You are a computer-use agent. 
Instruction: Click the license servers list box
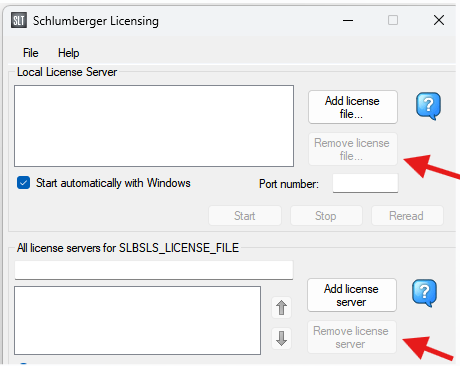[x=137, y=320]
